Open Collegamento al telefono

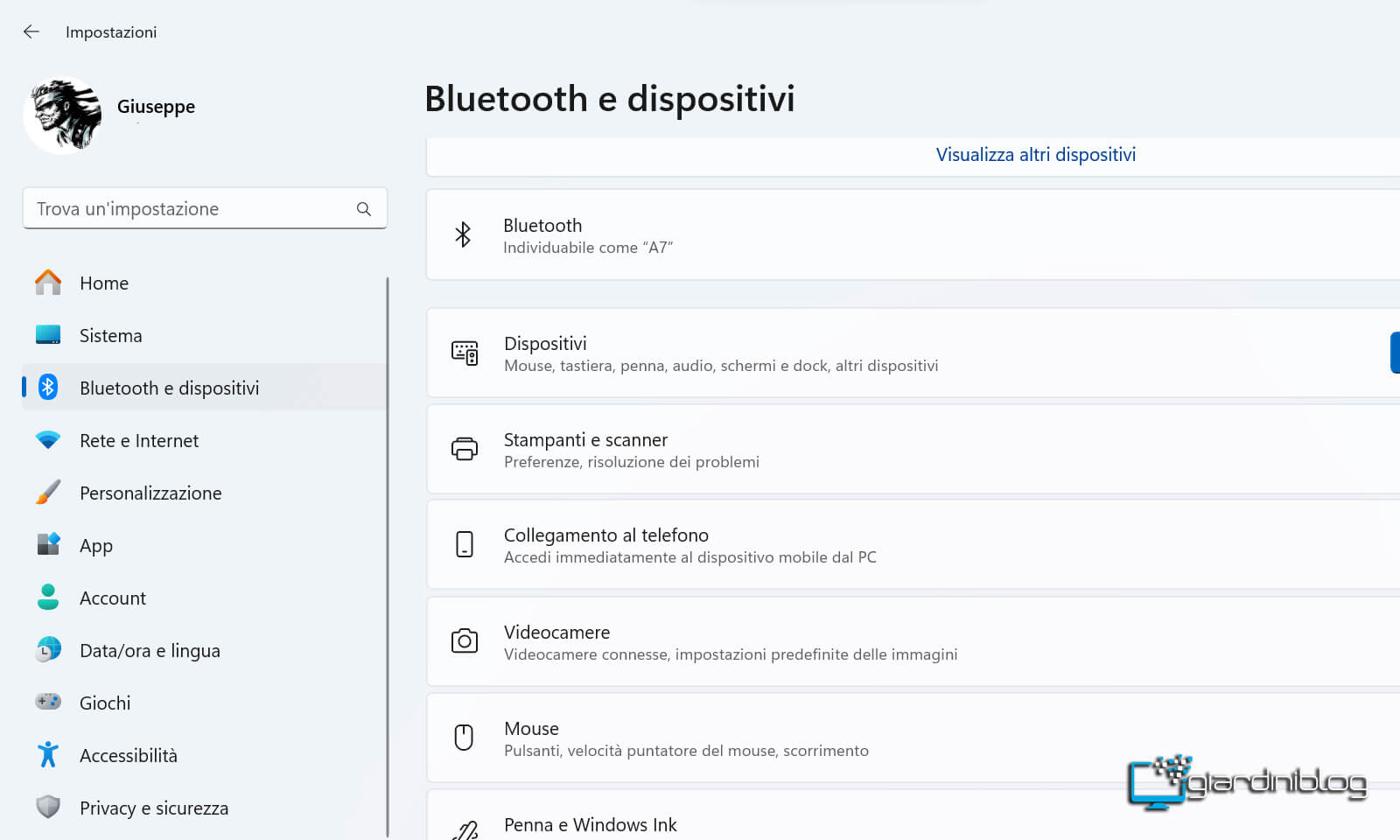913,544
